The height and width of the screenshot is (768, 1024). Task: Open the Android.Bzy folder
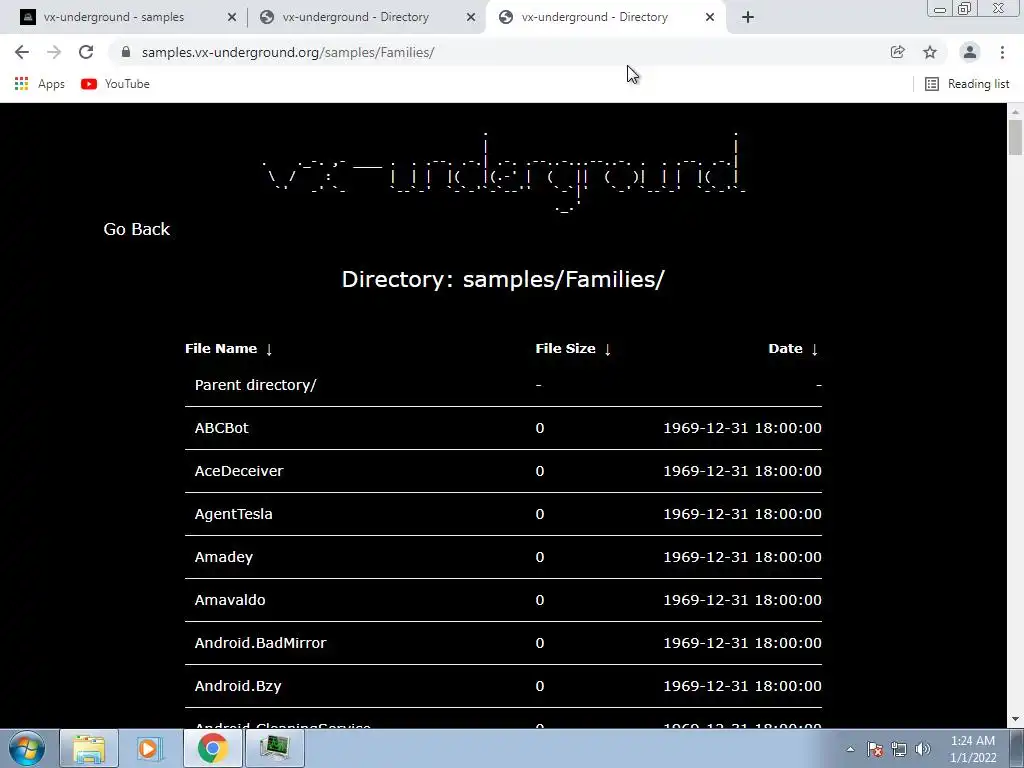point(238,686)
